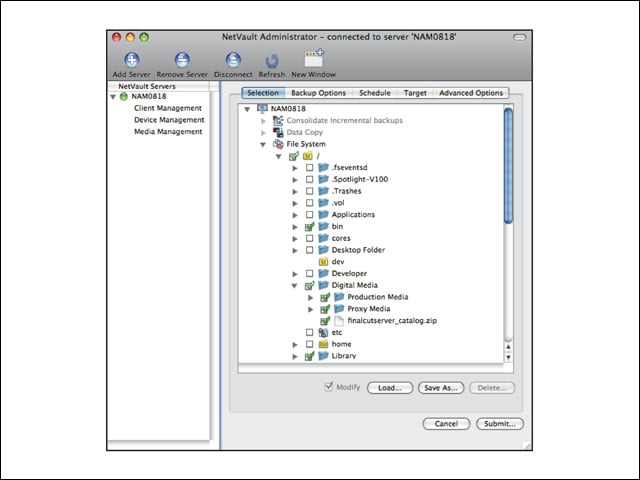Collapse the NAM0818 server in the sidebar

coord(113,97)
